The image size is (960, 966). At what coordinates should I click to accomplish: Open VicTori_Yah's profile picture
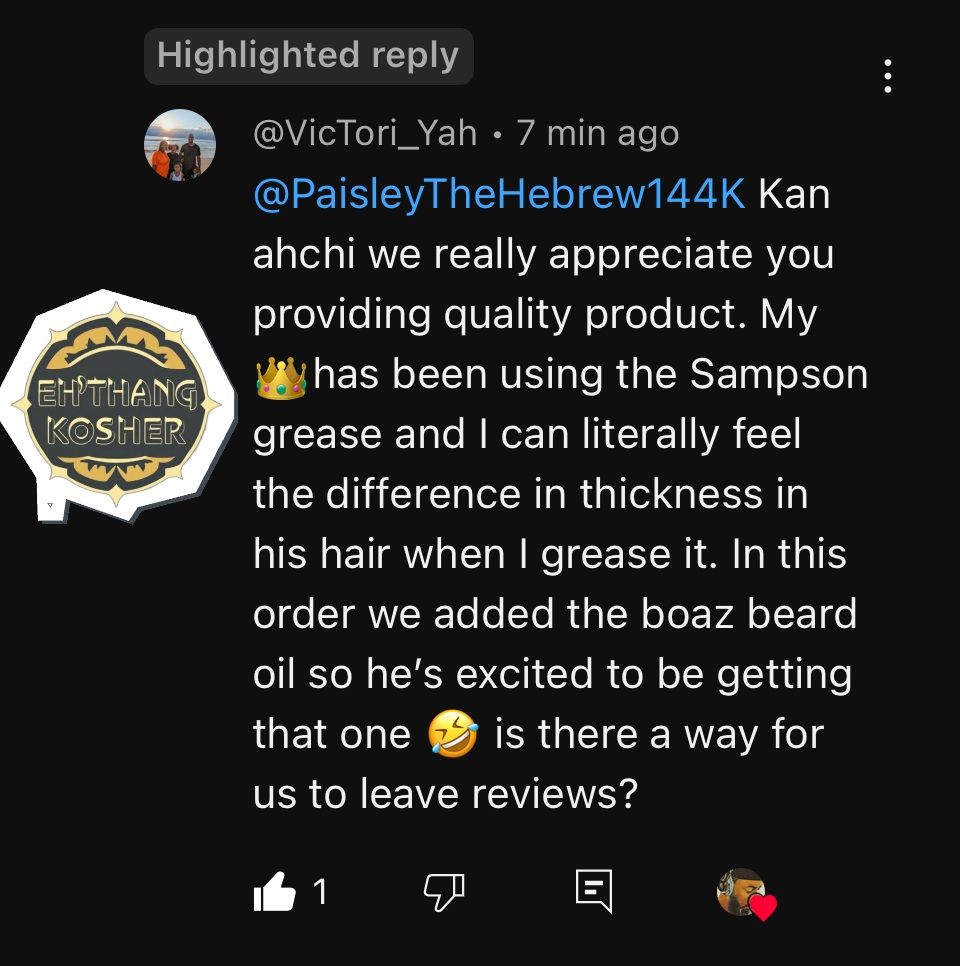180,145
